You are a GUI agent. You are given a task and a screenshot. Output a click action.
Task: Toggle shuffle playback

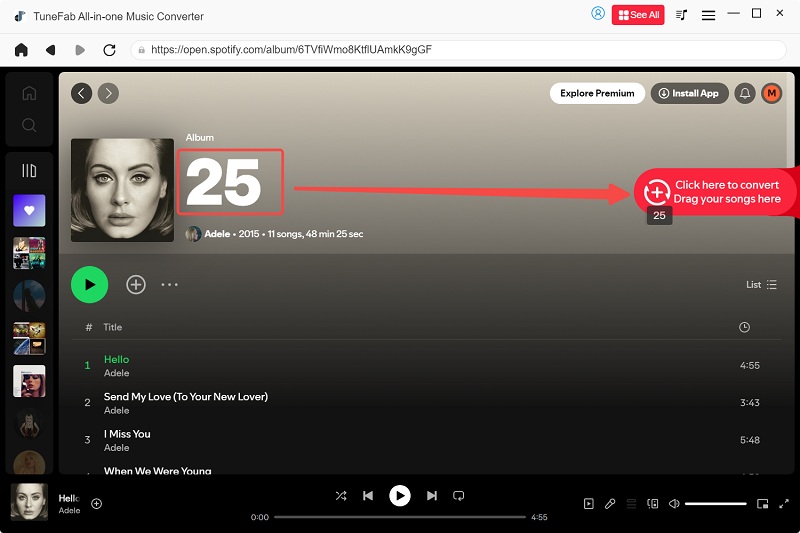pos(341,495)
